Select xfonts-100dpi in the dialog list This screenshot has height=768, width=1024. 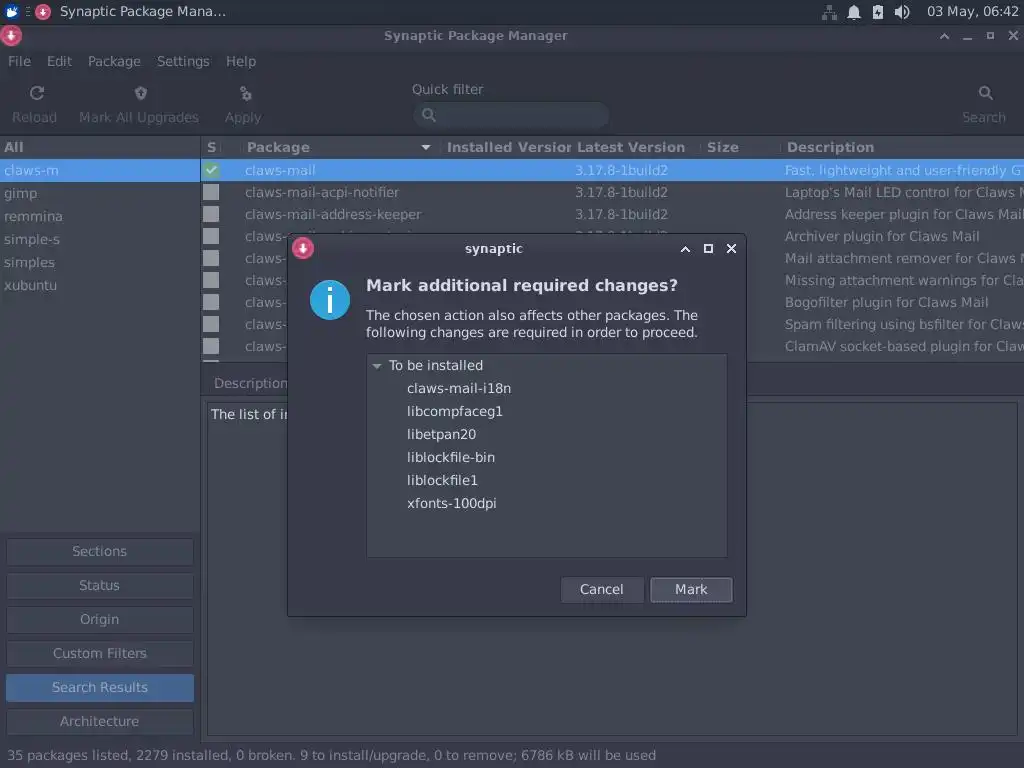[x=451, y=504]
